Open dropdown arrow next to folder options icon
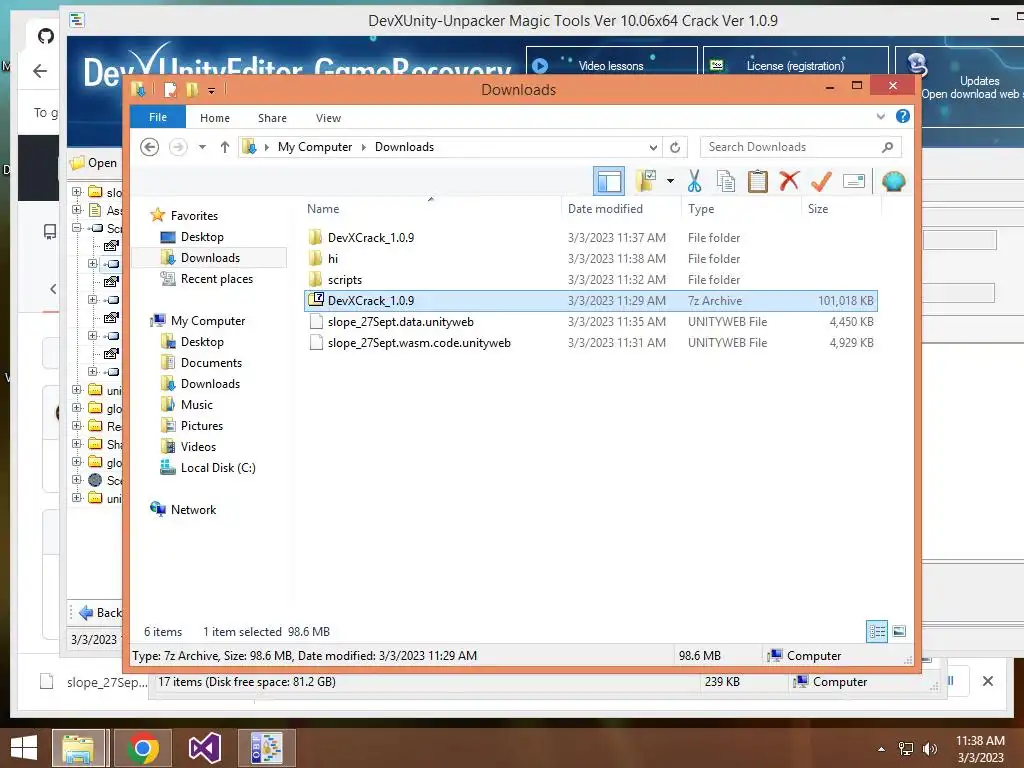Viewport: 1024px width, 768px height. coord(670,181)
